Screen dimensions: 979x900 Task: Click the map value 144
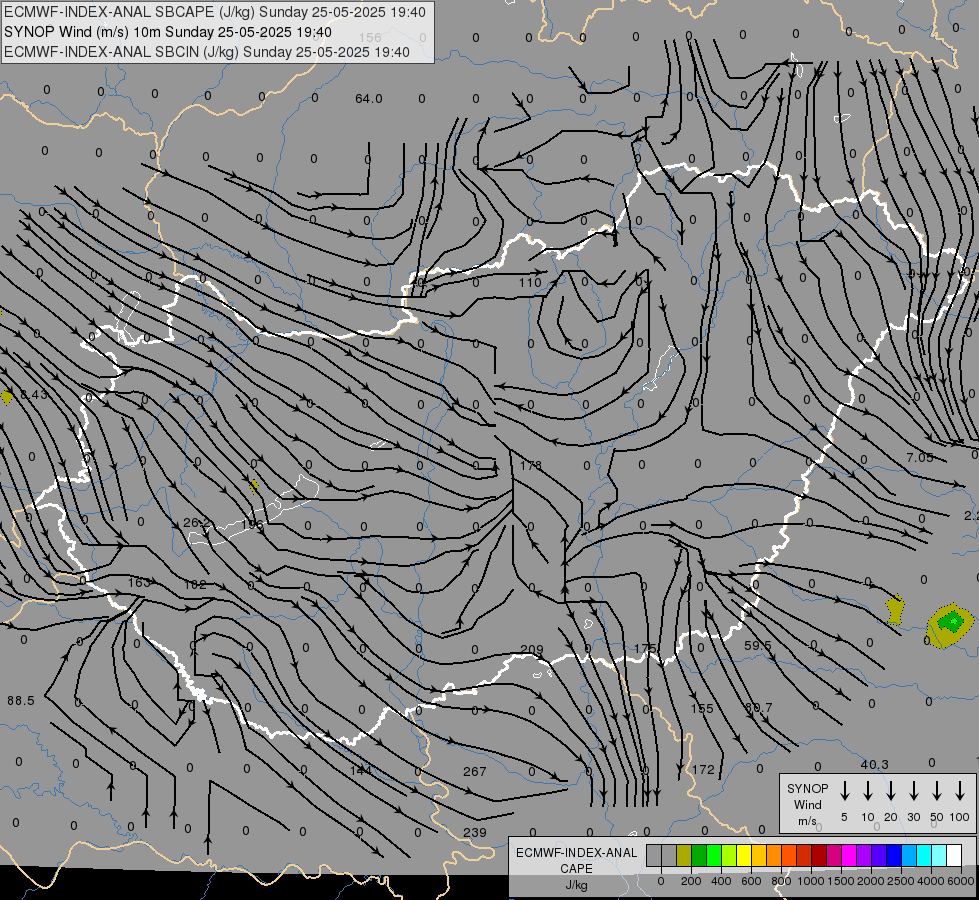click(361, 770)
